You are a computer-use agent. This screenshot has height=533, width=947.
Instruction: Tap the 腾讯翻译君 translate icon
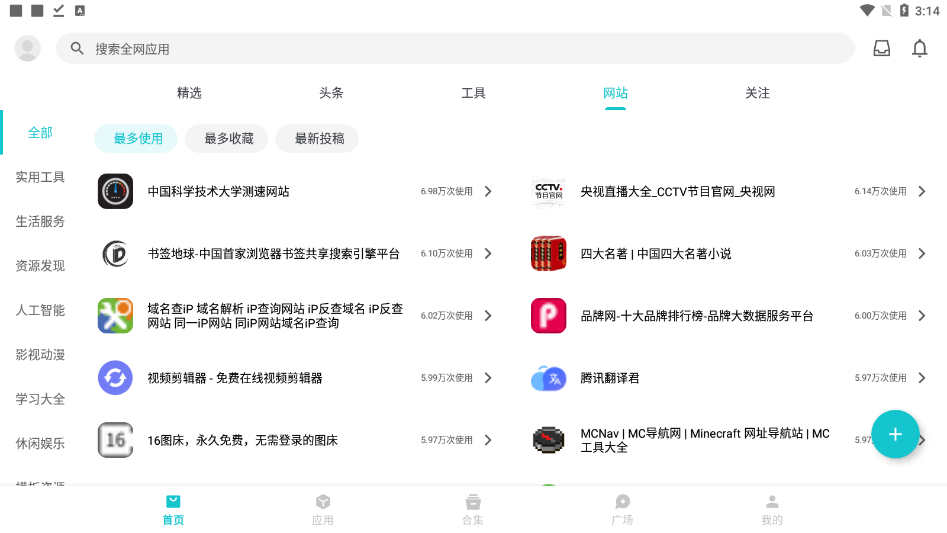(x=548, y=378)
